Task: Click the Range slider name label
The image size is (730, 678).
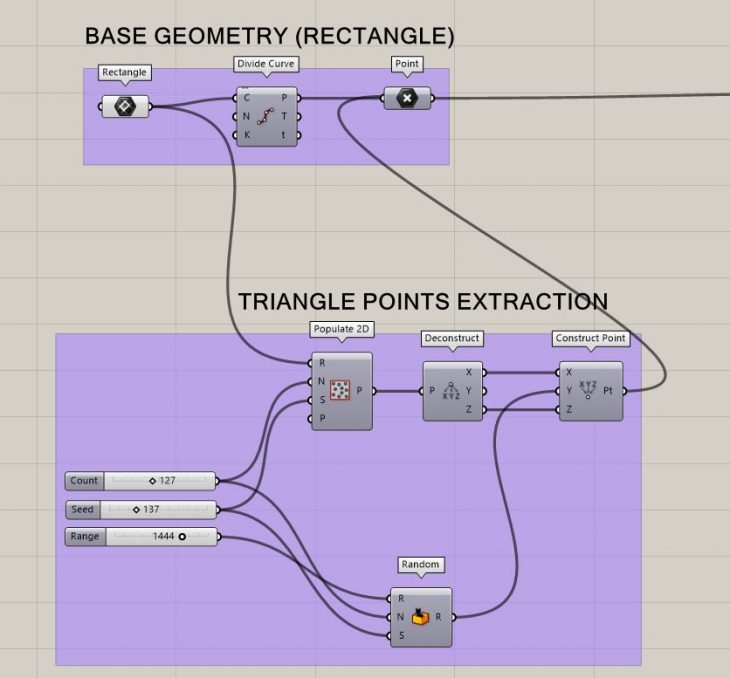Action: tap(84, 537)
